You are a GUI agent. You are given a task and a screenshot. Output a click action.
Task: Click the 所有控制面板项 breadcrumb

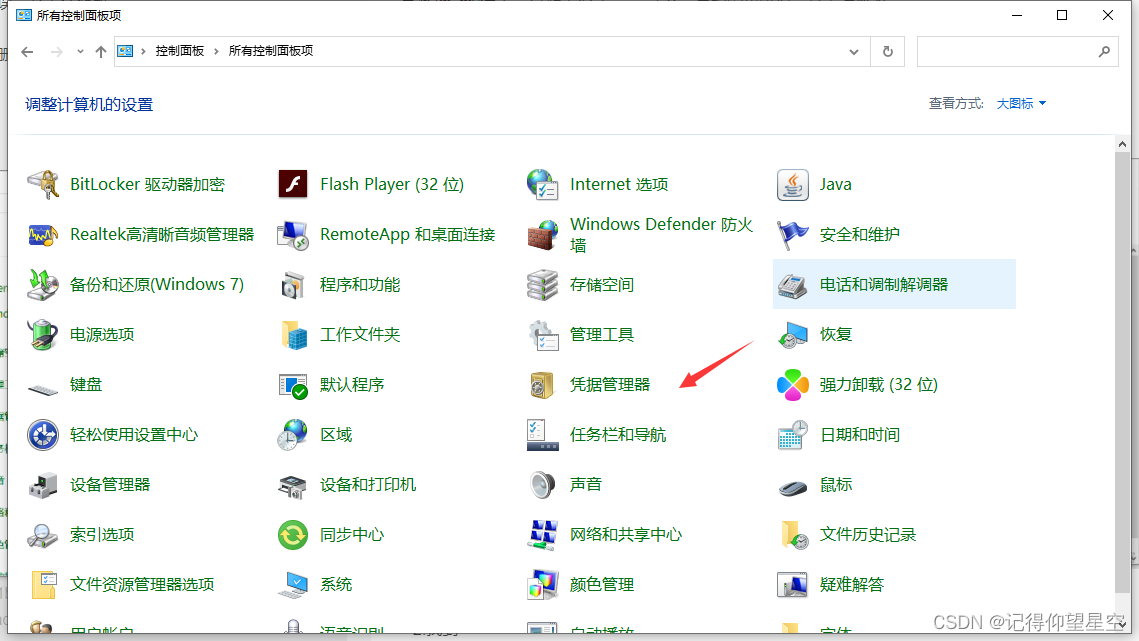pyautogui.click(x=270, y=51)
